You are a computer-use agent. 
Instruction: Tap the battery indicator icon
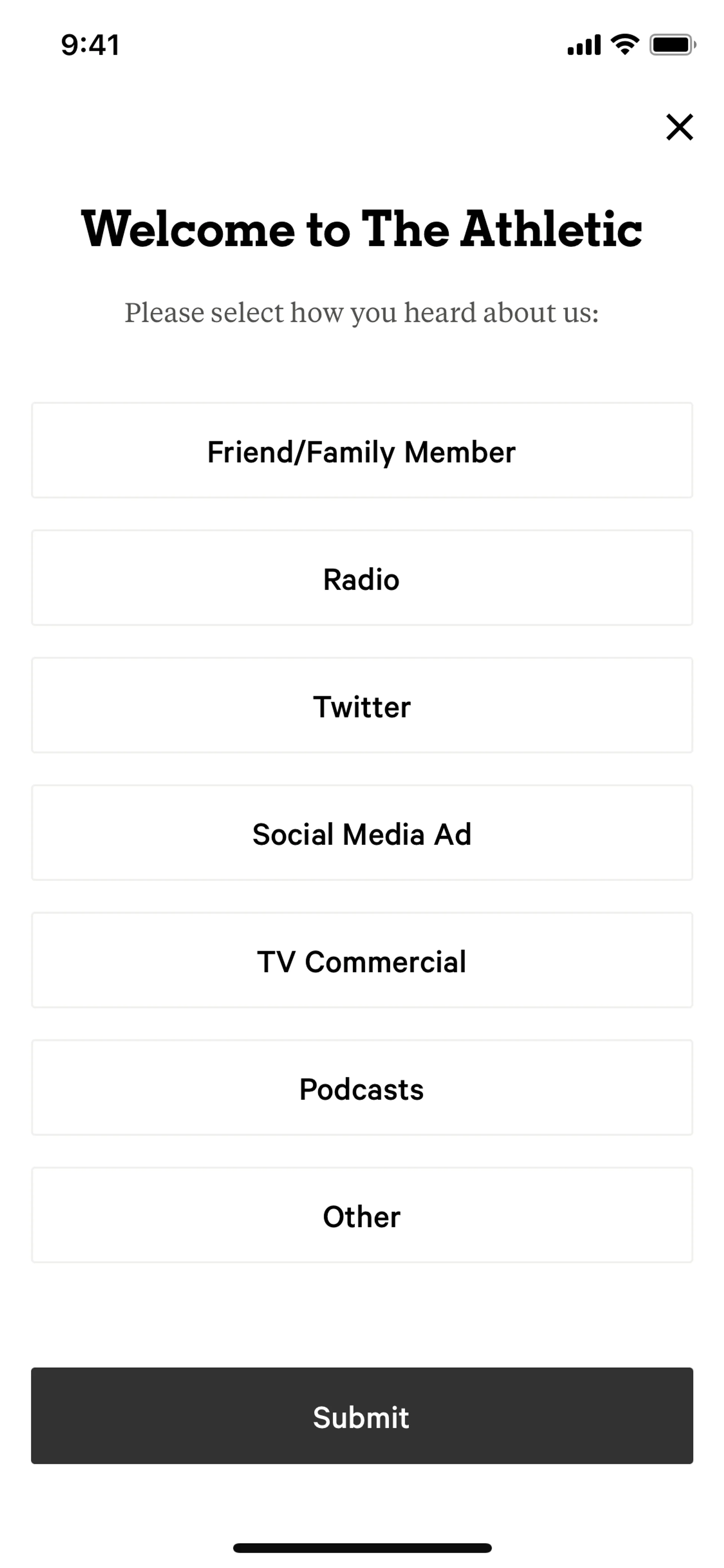point(672,45)
